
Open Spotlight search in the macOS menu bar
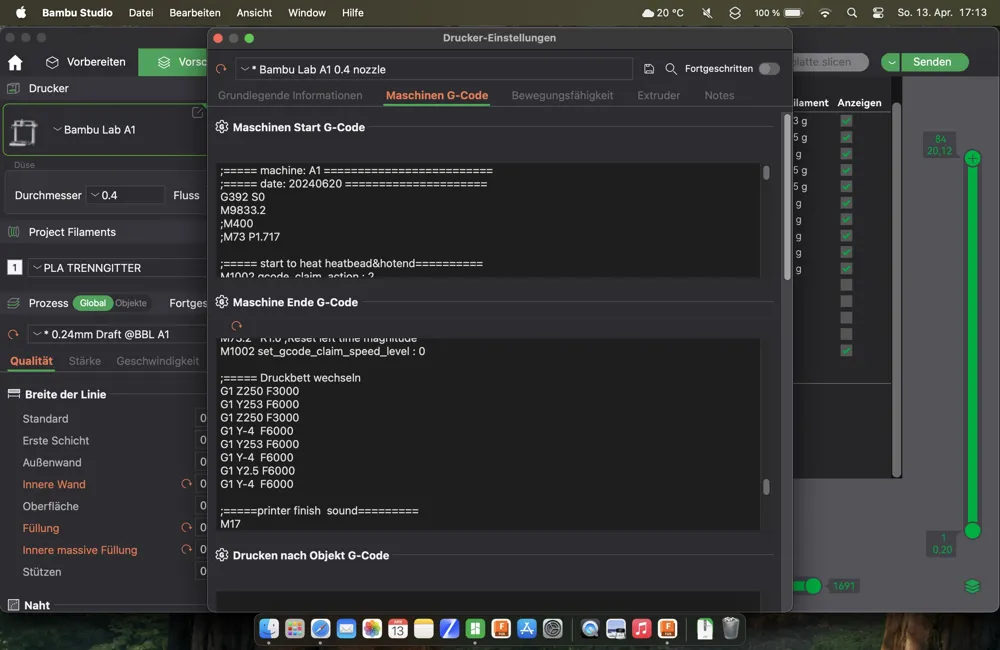click(851, 13)
